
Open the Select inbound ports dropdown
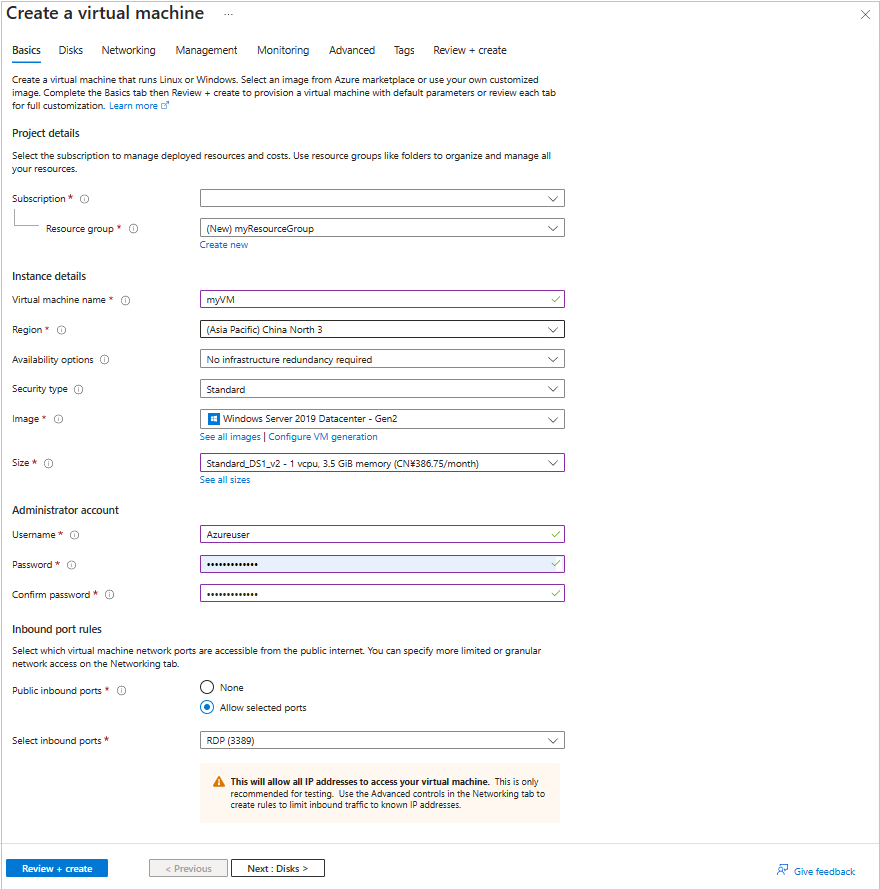pos(382,741)
